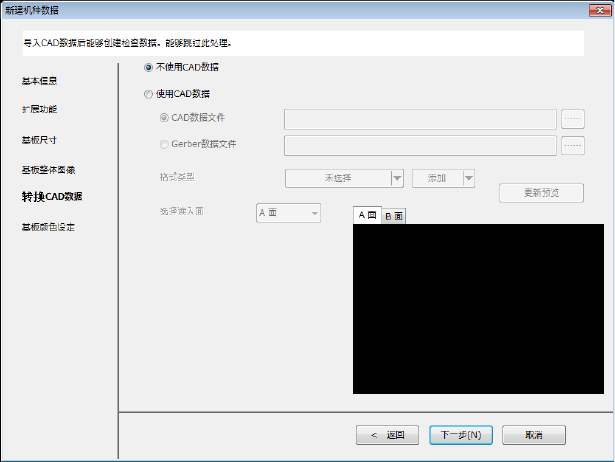Click the 添加 button
The image size is (615, 462).
[437, 178]
